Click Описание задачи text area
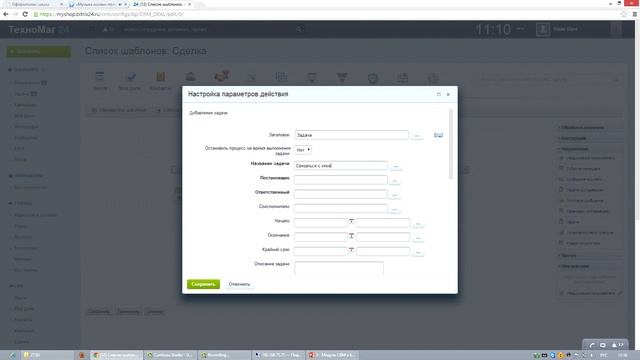The width and height of the screenshot is (640, 360). [339, 268]
